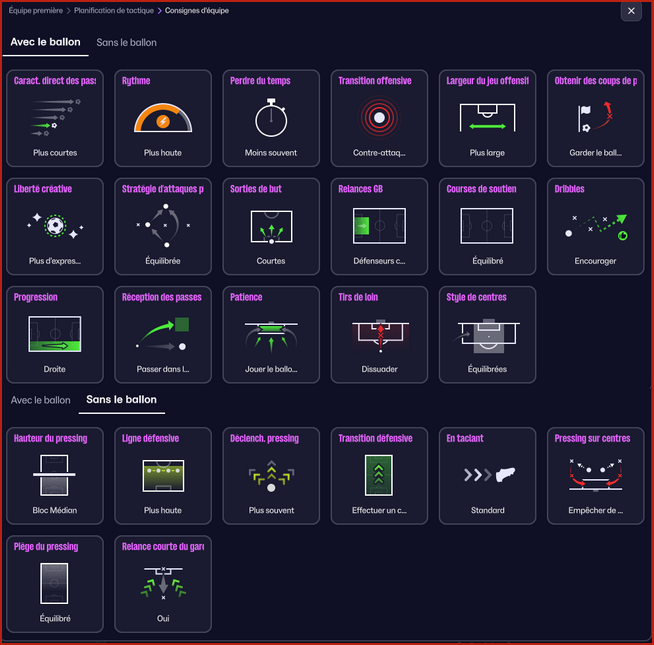Click the Dribbles green arrow icon

(x=596, y=227)
